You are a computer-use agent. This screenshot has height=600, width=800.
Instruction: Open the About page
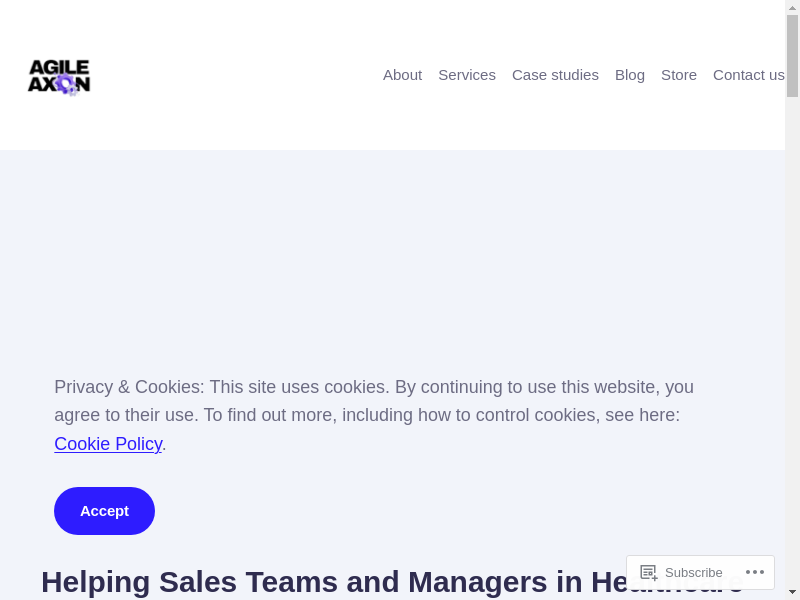(x=402, y=75)
